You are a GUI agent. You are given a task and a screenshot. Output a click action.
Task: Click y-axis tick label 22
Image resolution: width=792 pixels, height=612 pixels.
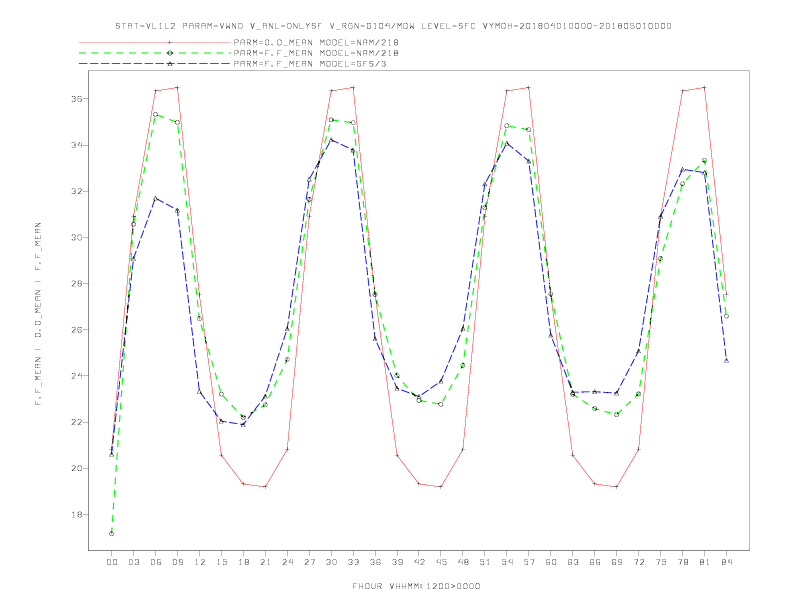tap(76, 422)
